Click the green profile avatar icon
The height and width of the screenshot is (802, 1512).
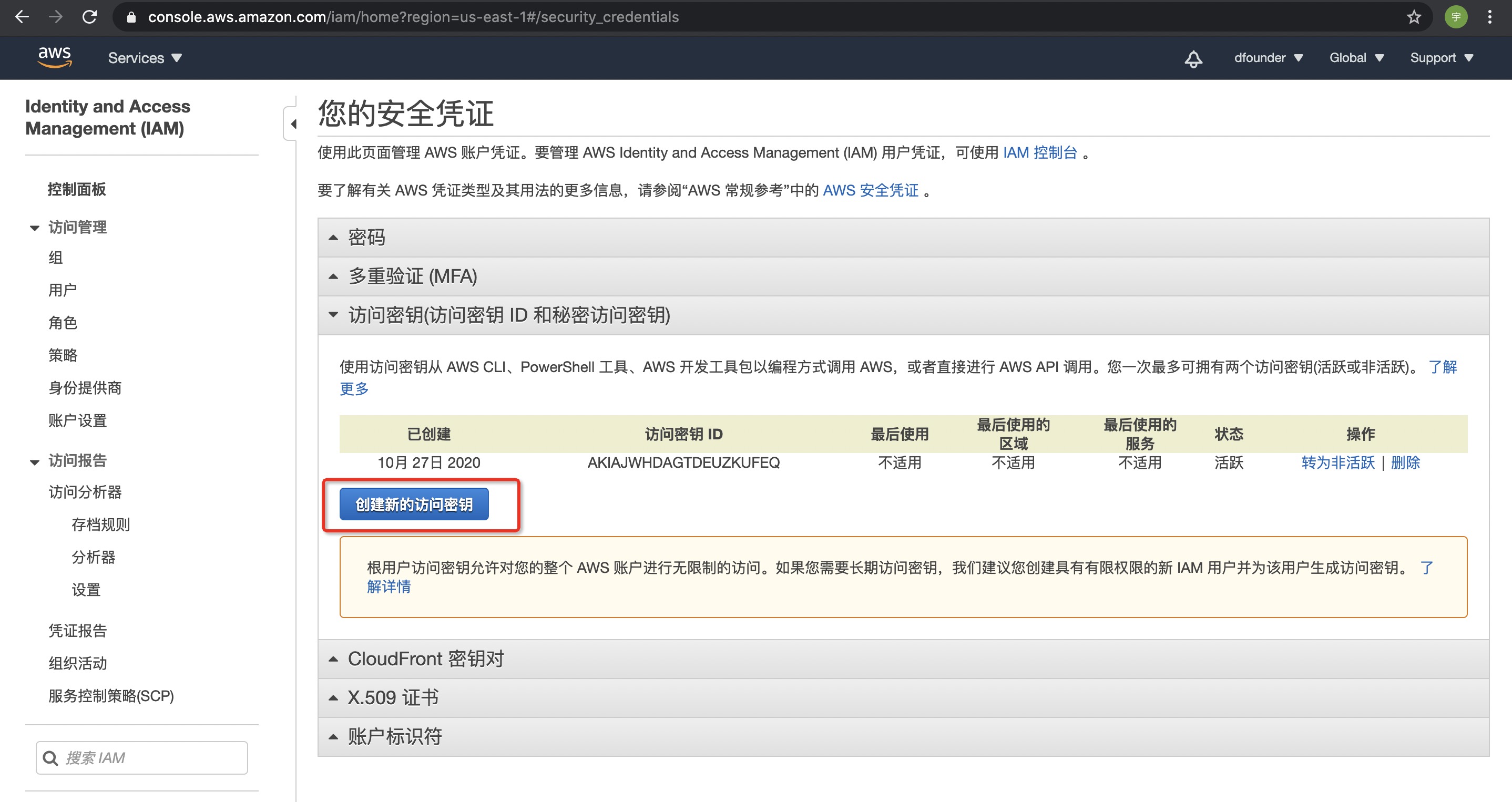pyautogui.click(x=1456, y=17)
